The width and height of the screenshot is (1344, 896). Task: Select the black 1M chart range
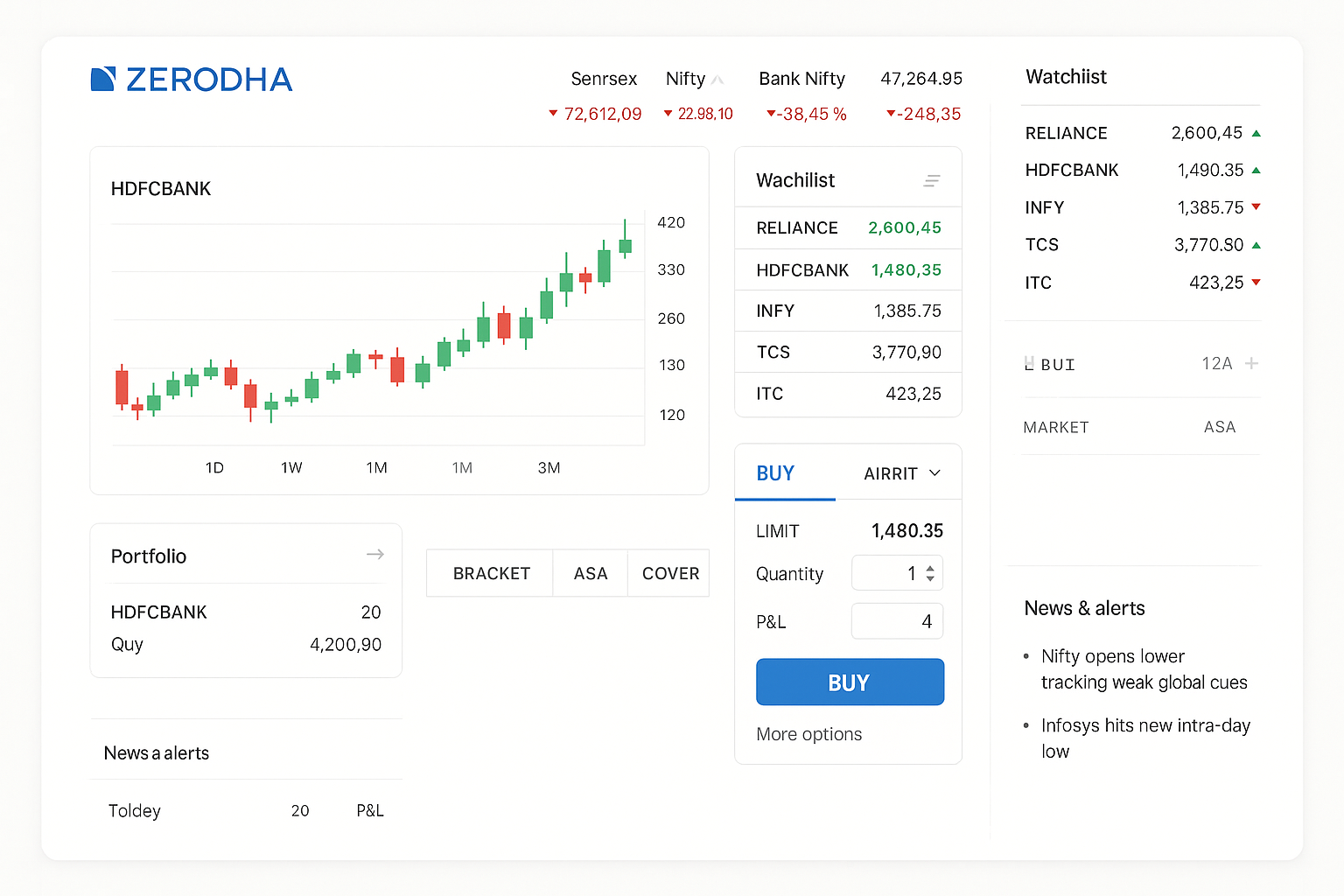[x=376, y=468]
